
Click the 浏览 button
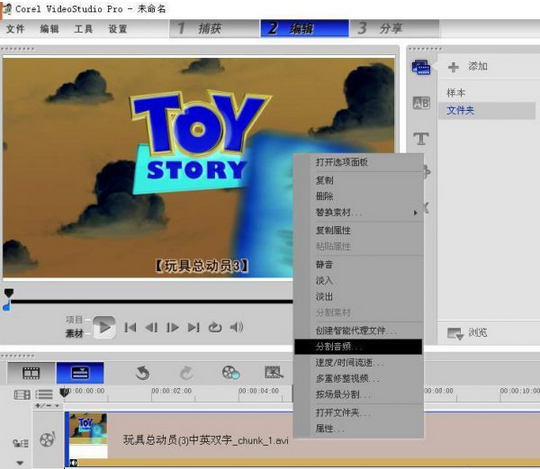[x=477, y=332]
